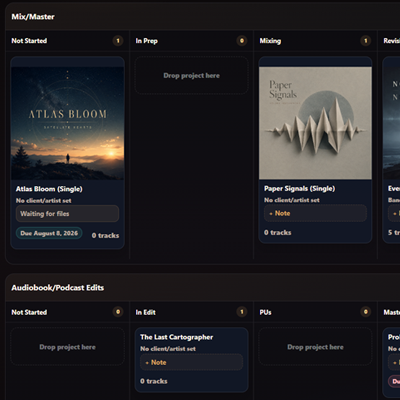Click the Due August 8, 2026 badge
The image size is (400, 400).
[49, 233]
